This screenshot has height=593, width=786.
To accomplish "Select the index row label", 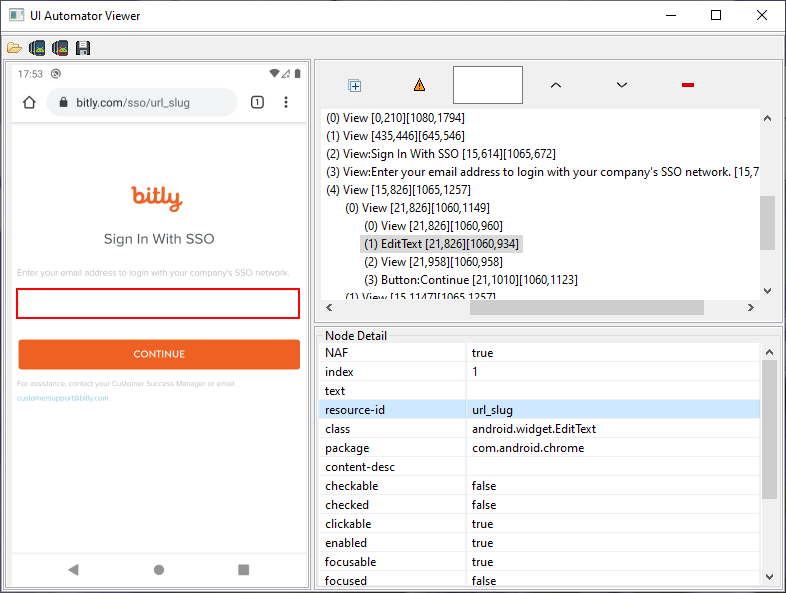I will point(339,372).
